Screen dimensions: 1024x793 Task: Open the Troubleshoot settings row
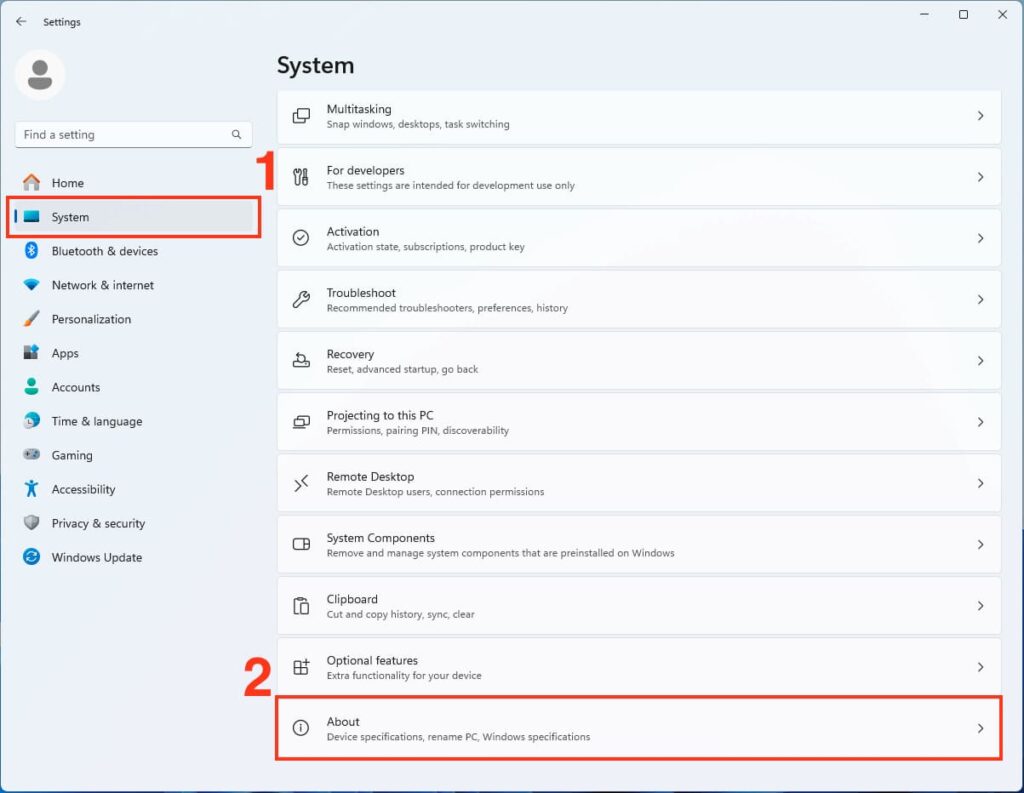pos(638,300)
